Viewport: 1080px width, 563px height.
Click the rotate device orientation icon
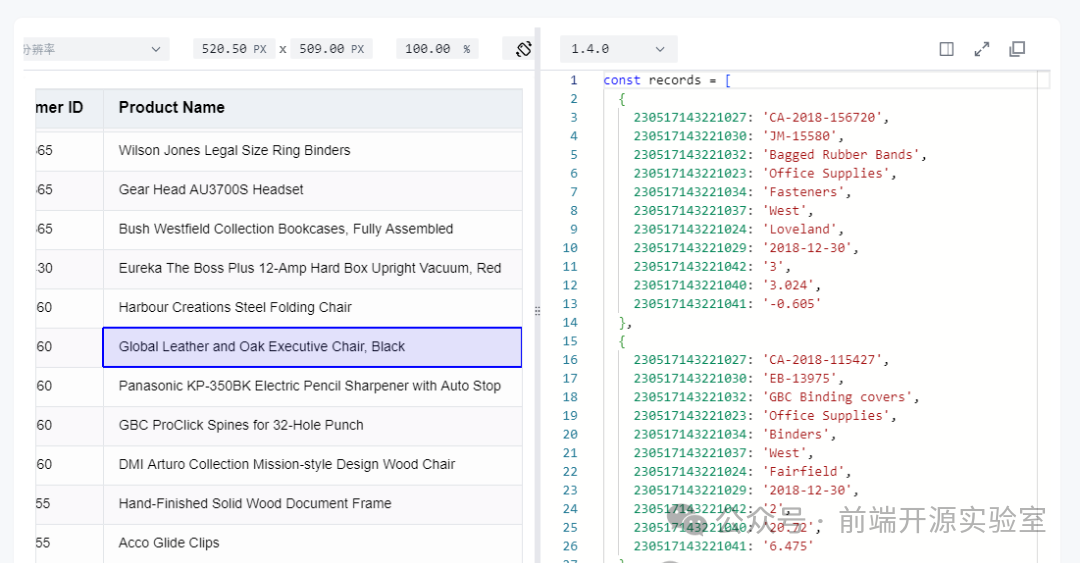[523, 49]
